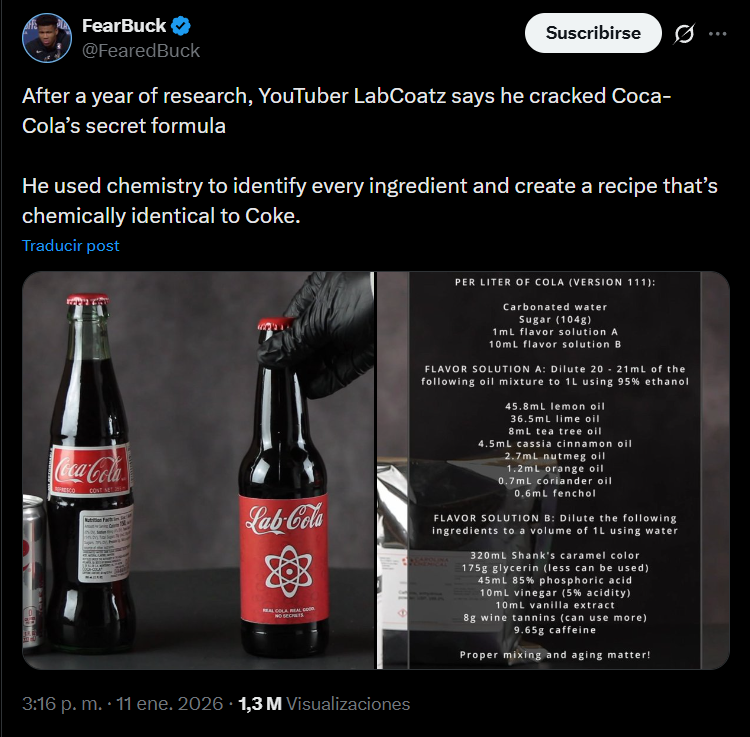750x737 pixels.
Task: Click the FearBuck display name
Action: [124, 27]
